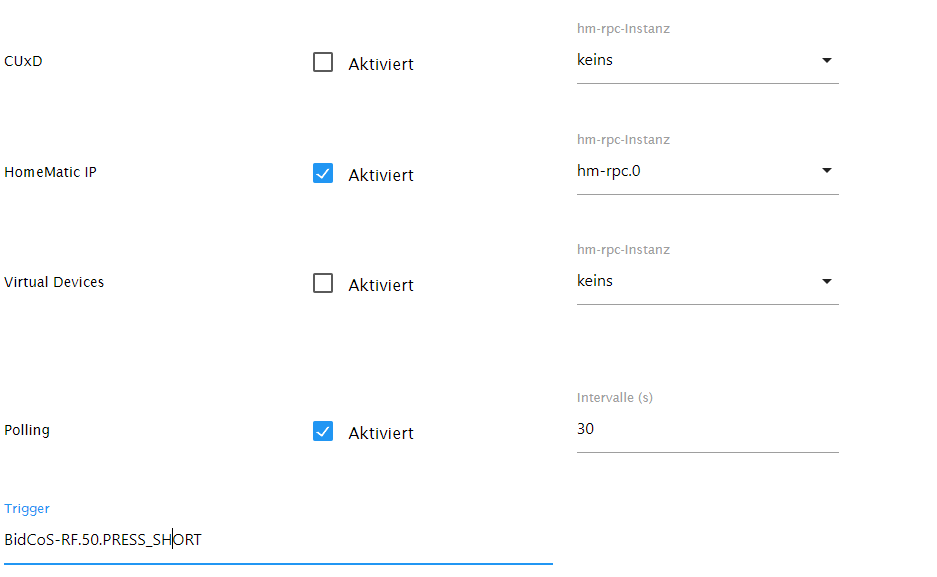Screen dimensions: 937x577
Task: Select the HomeMatic IP row label
Action: tap(50, 172)
